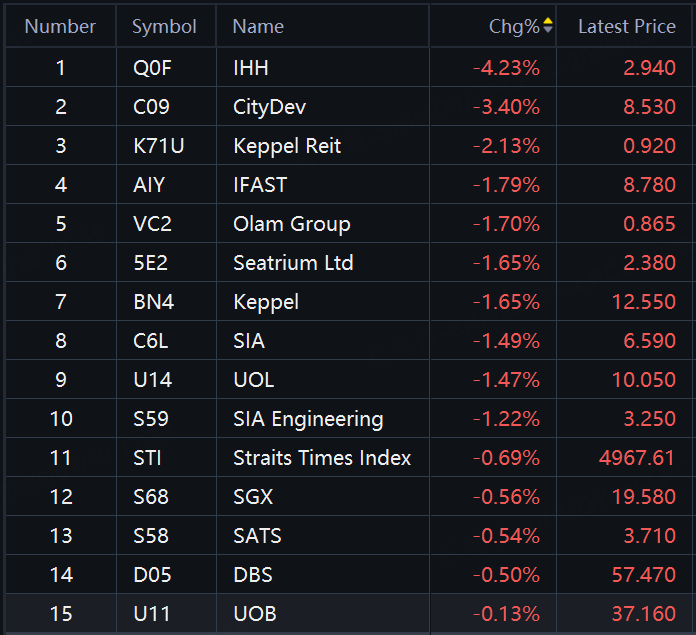Select the CityDev row name
696x635 pixels.
coord(269,107)
